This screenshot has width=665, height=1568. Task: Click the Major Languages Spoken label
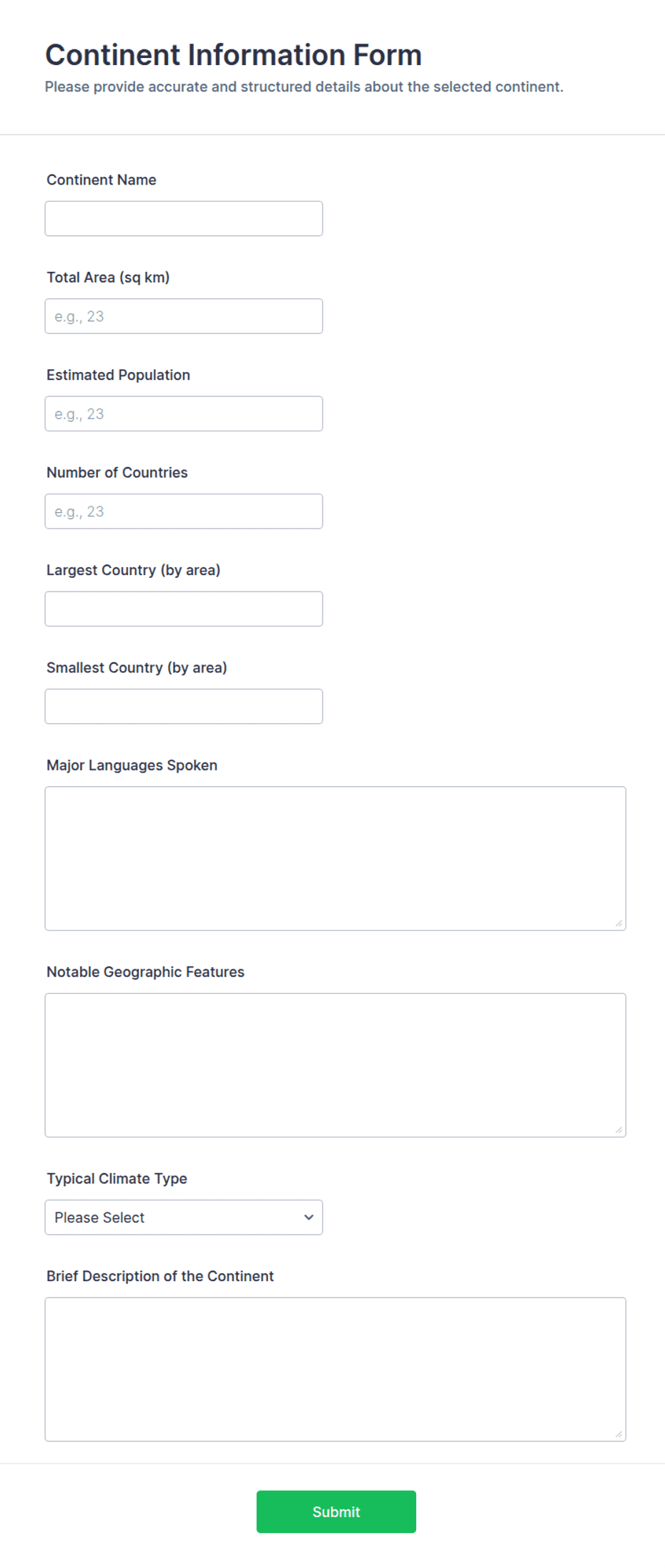(x=132, y=765)
